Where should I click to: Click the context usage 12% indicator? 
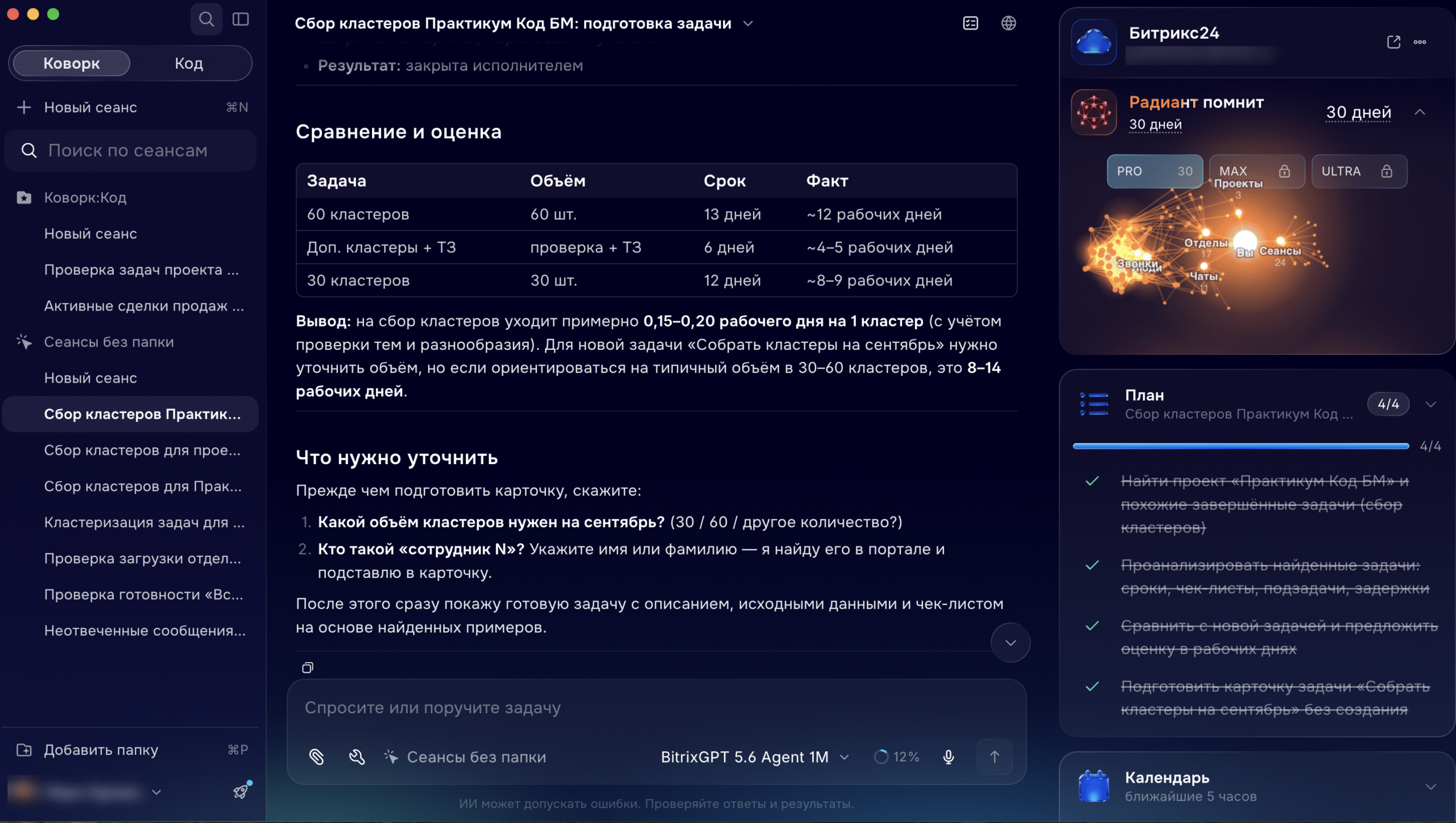[897, 756]
